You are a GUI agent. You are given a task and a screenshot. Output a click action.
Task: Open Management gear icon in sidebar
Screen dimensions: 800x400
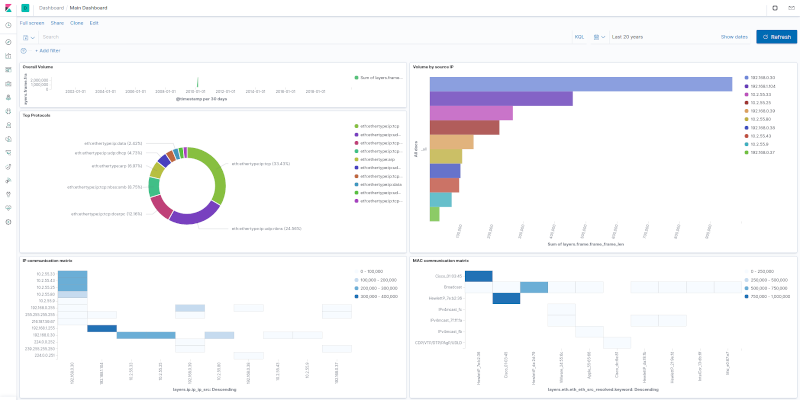(x=8, y=222)
